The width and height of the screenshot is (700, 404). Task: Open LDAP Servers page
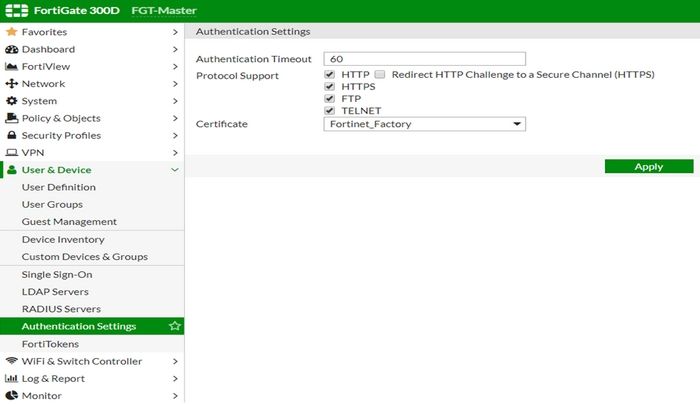(x=55, y=292)
